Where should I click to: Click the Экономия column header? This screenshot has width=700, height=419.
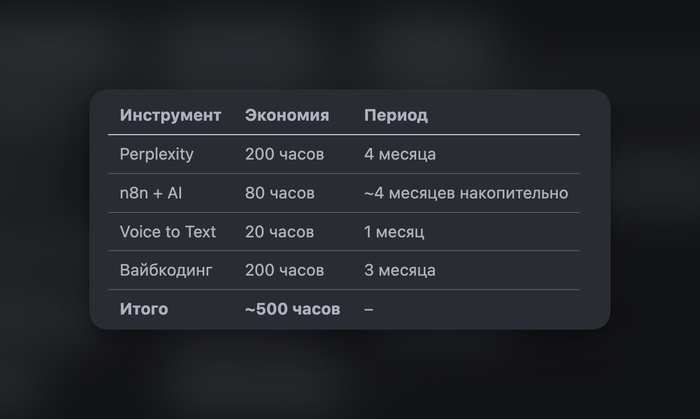(x=287, y=115)
